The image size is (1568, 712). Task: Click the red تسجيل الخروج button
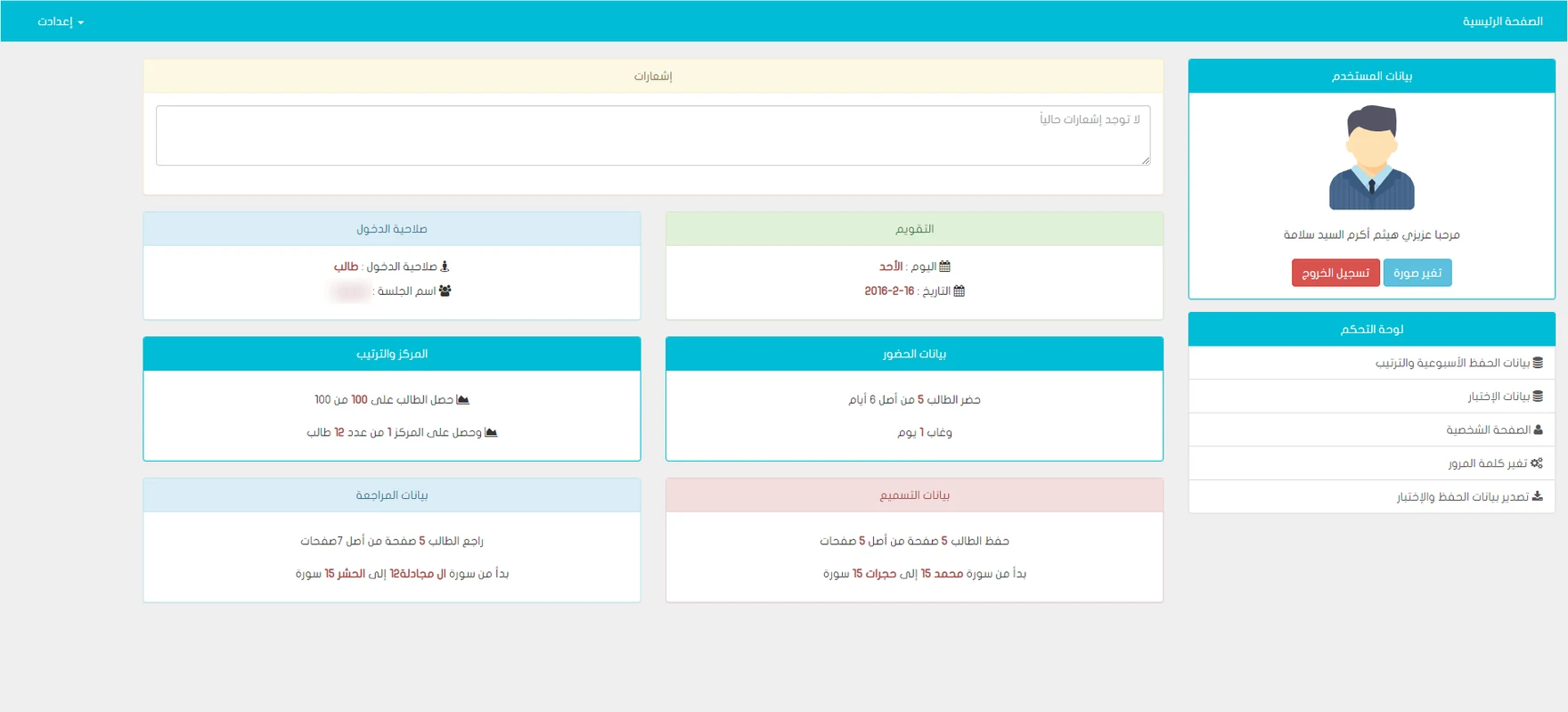pos(1335,273)
